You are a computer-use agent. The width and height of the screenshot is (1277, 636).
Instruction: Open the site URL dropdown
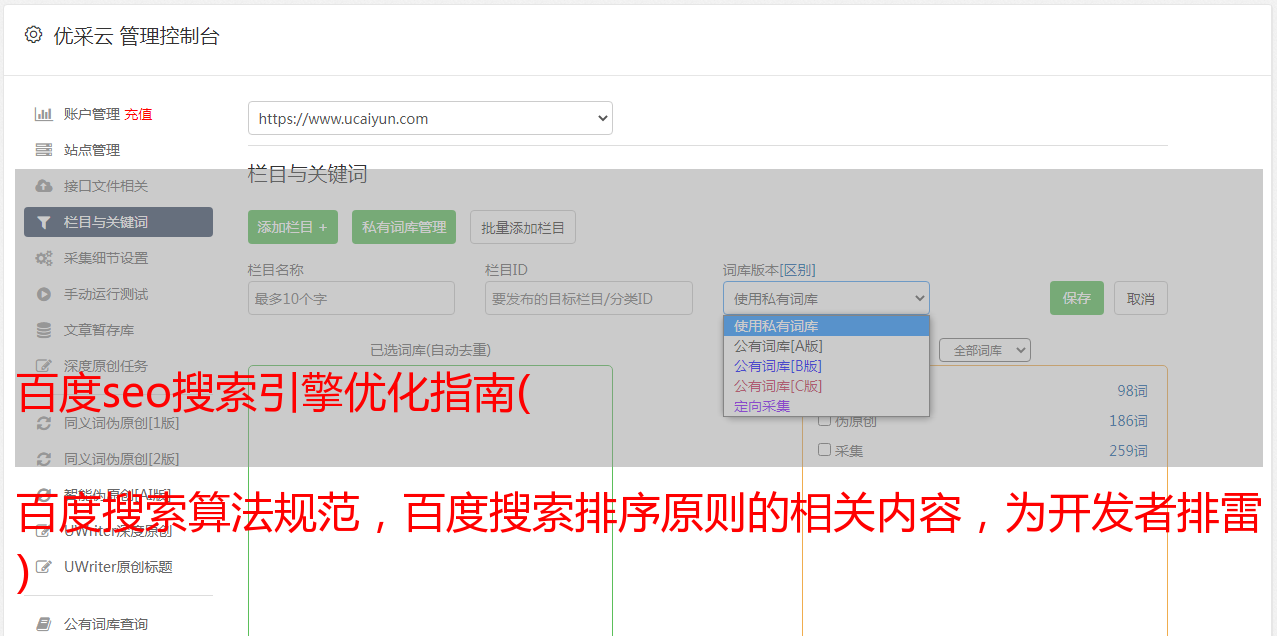[430, 118]
